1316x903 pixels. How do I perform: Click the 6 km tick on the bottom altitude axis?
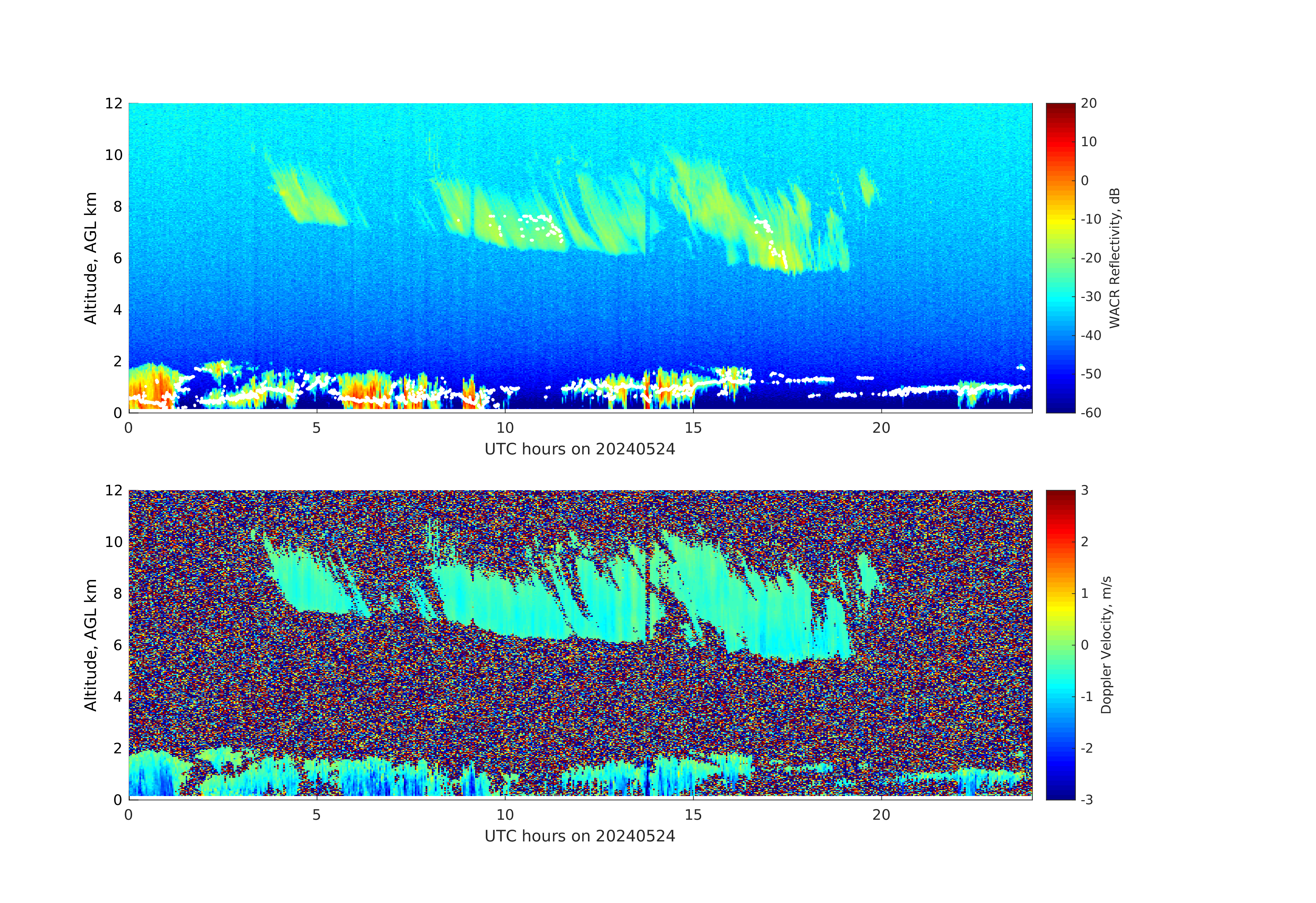(117, 645)
